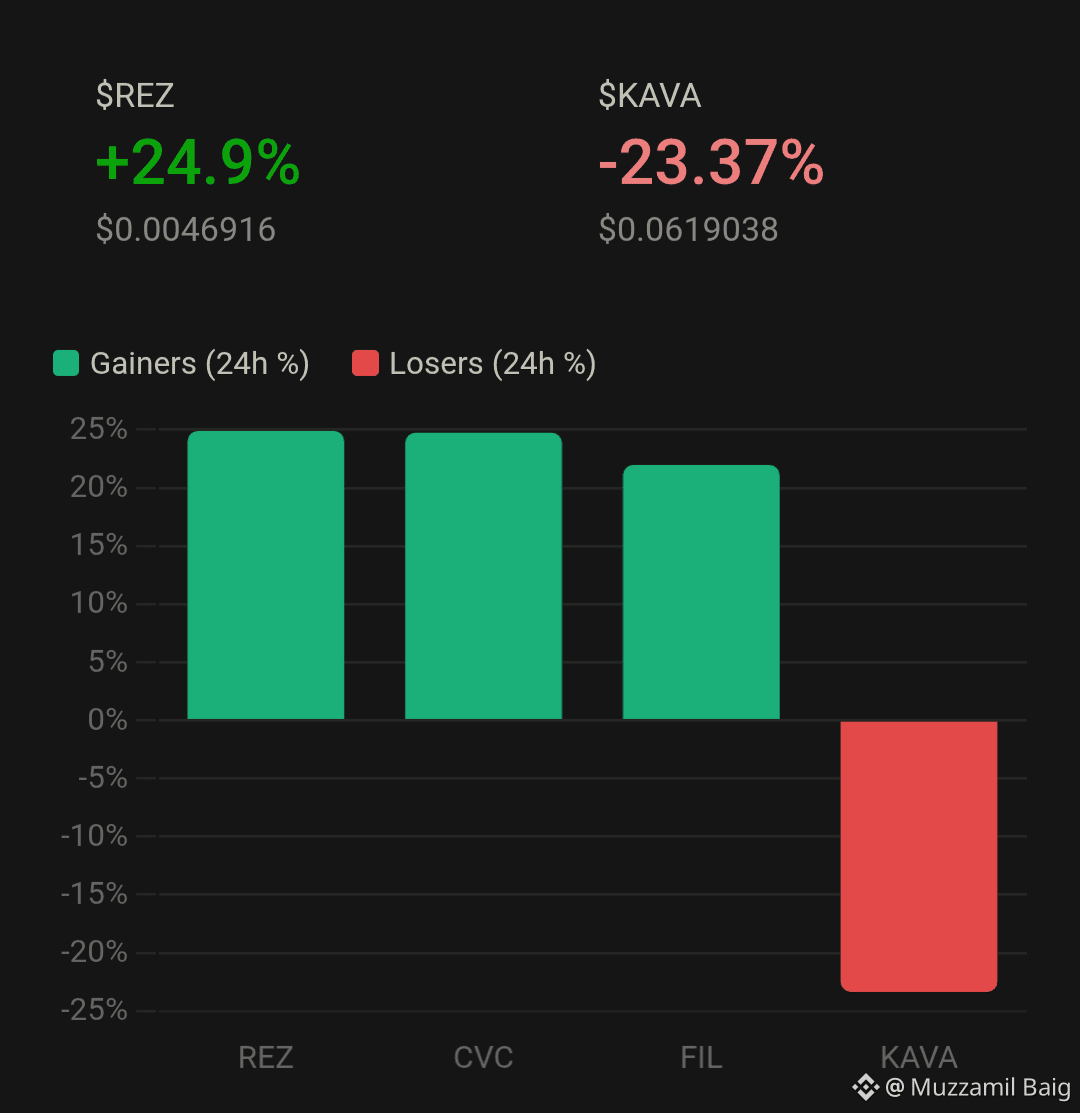Screen dimensions: 1080x1113
Task: Toggle the Losers (24h %) red legend swatch
Action: (x=365, y=363)
